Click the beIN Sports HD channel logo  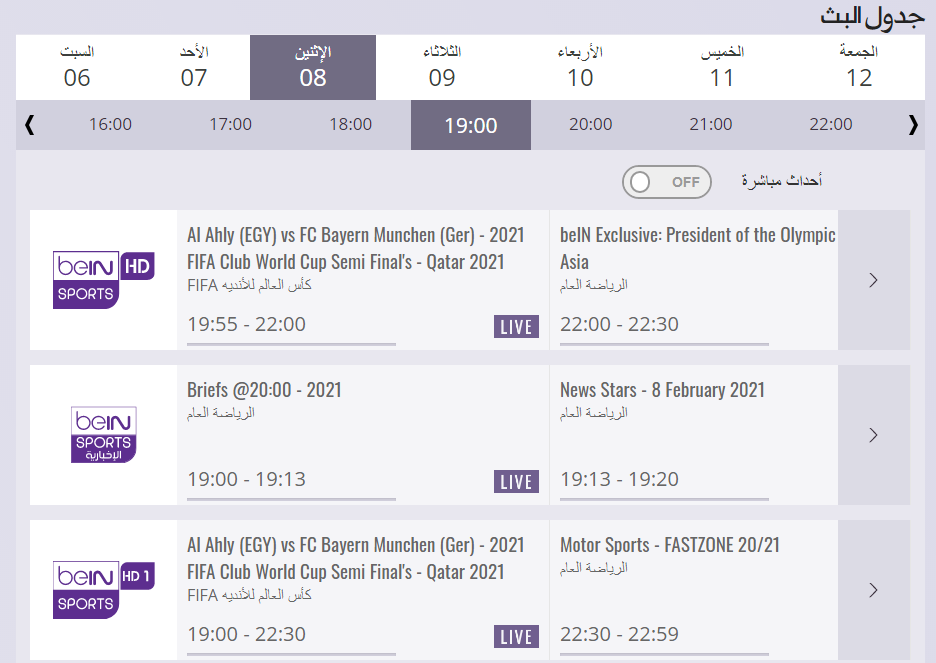(x=103, y=280)
